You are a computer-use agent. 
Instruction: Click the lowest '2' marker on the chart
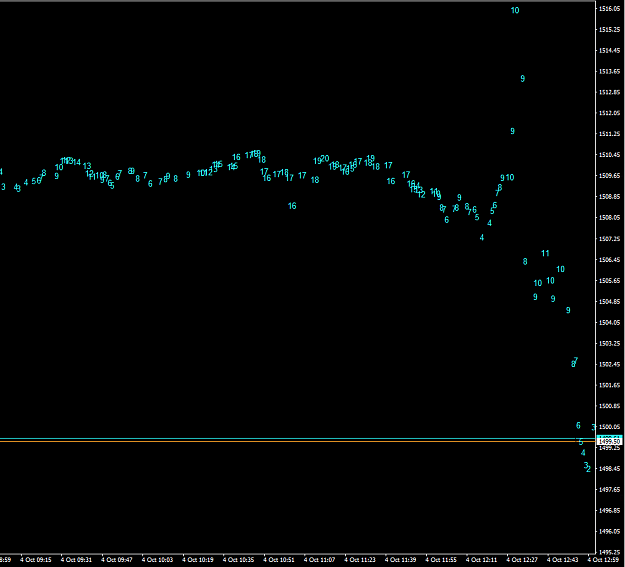click(589, 470)
